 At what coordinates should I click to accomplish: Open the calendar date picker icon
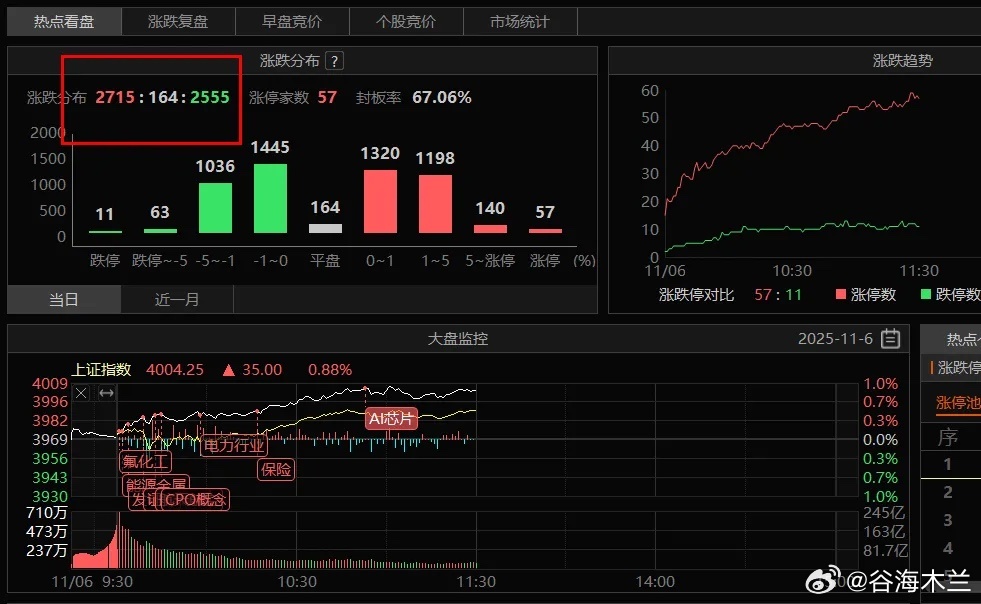pos(890,339)
